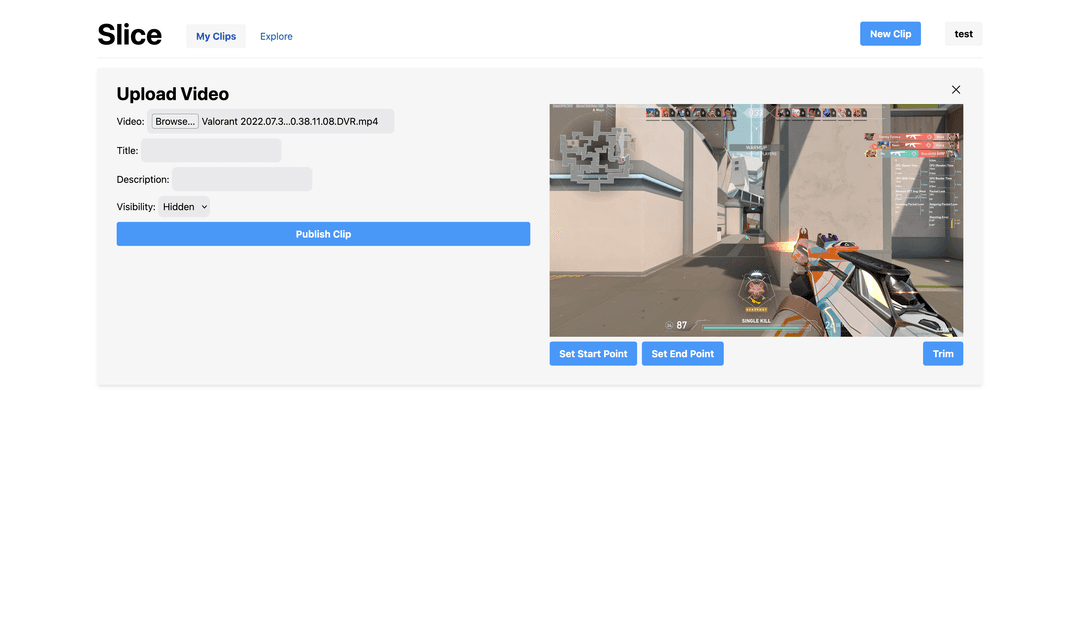This screenshot has height=623, width=1080.
Task: Click Set End Point
Action: click(x=683, y=354)
